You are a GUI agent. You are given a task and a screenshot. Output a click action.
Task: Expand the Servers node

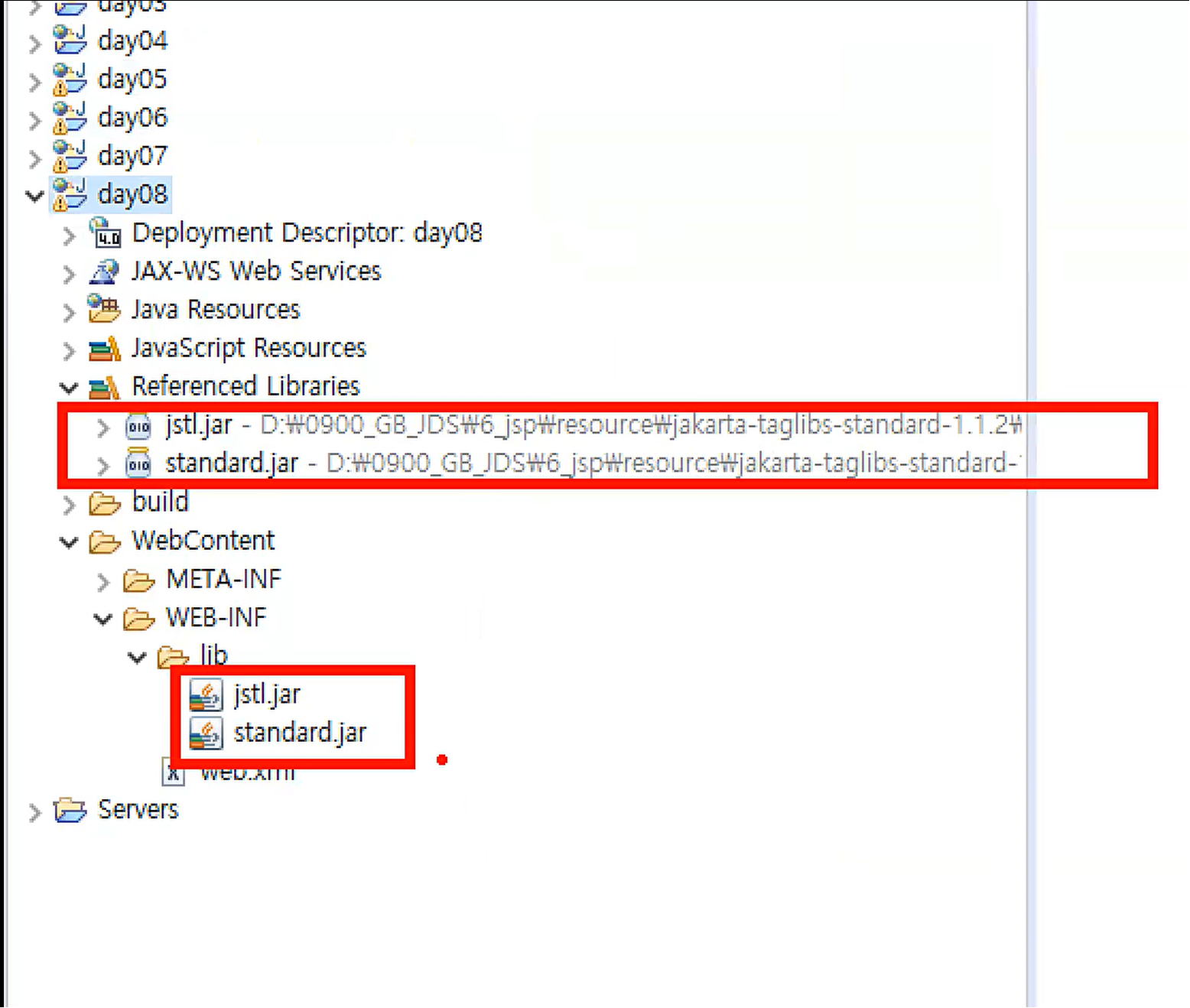pos(34,810)
